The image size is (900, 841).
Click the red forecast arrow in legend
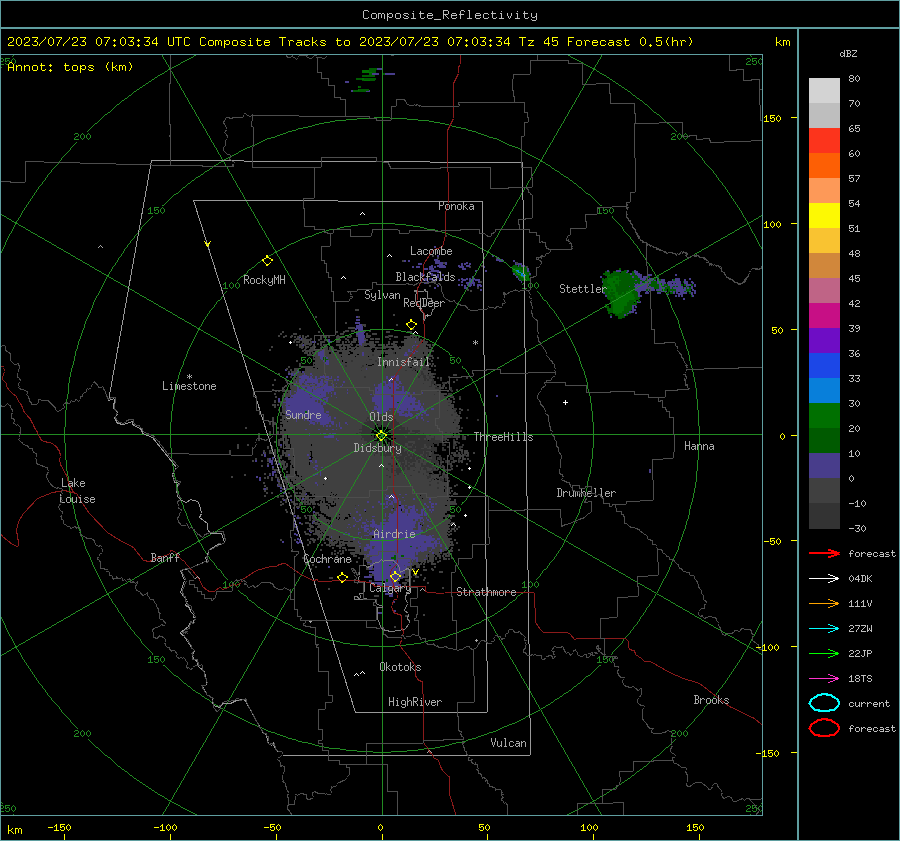tap(824, 553)
